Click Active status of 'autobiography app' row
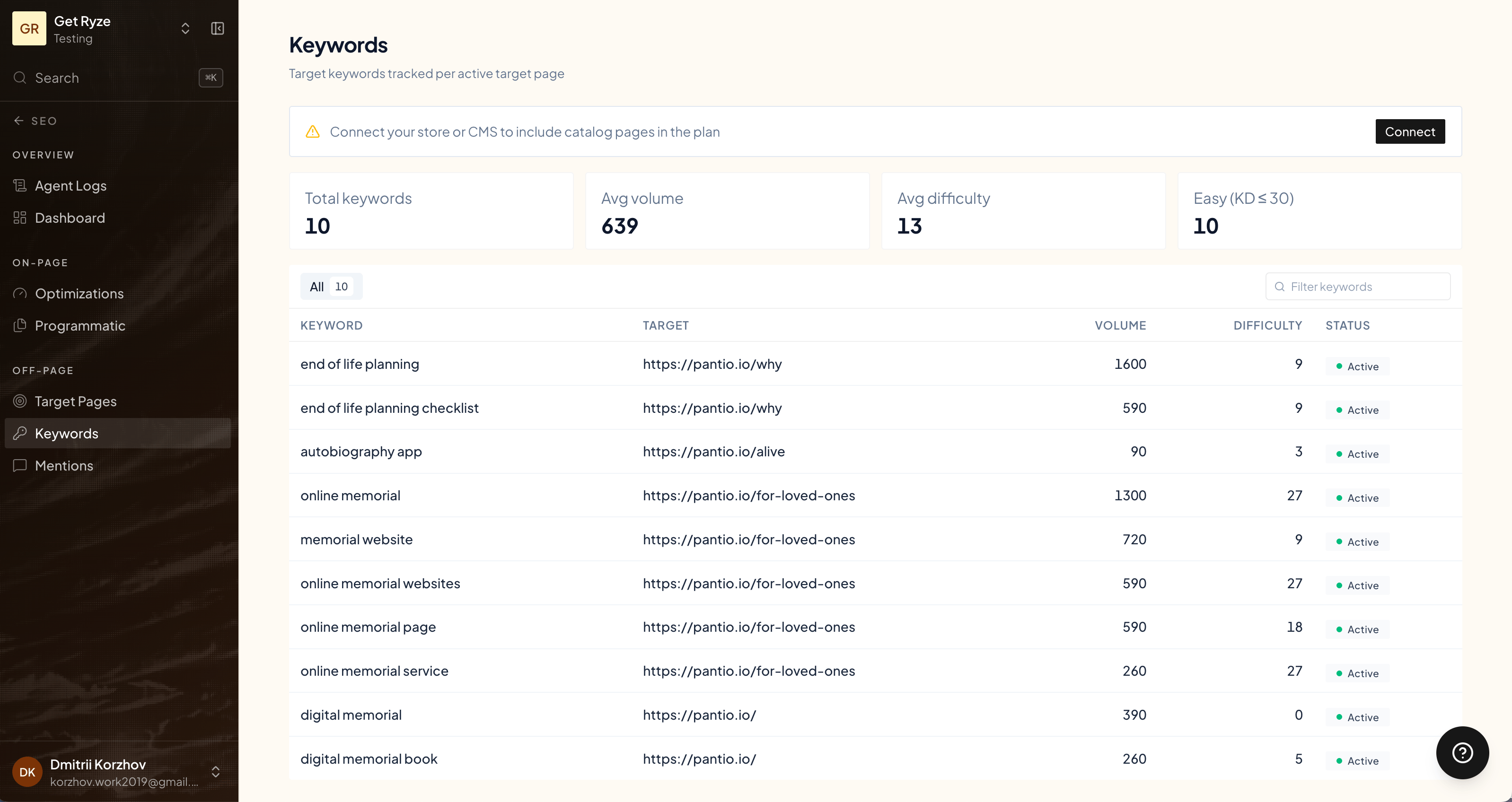The width and height of the screenshot is (1512, 802). 1357,454
